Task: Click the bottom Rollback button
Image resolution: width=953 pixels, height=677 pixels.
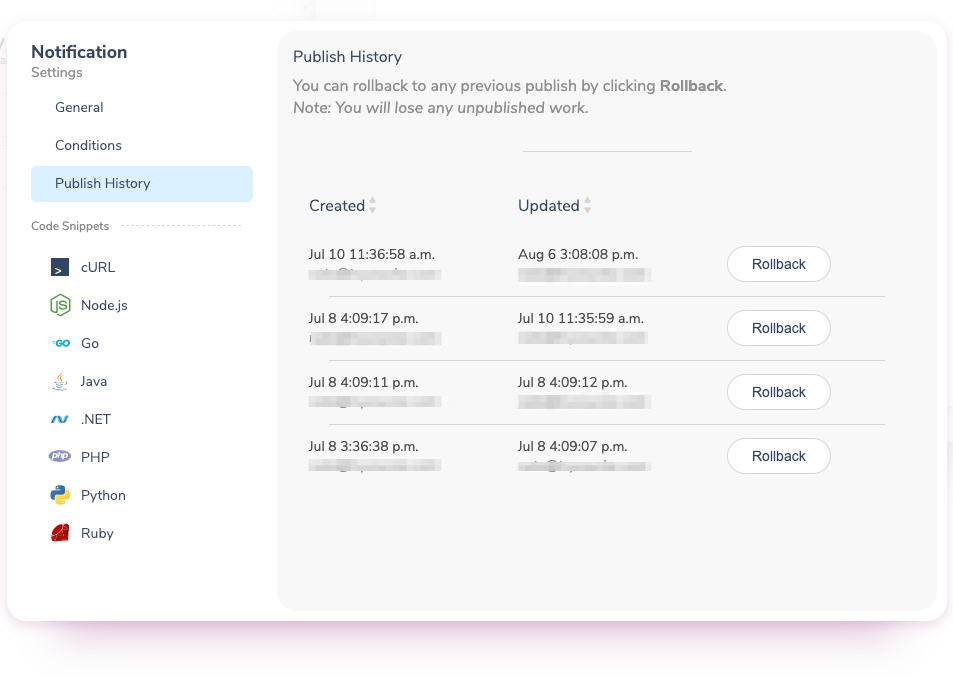Action: click(778, 456)
